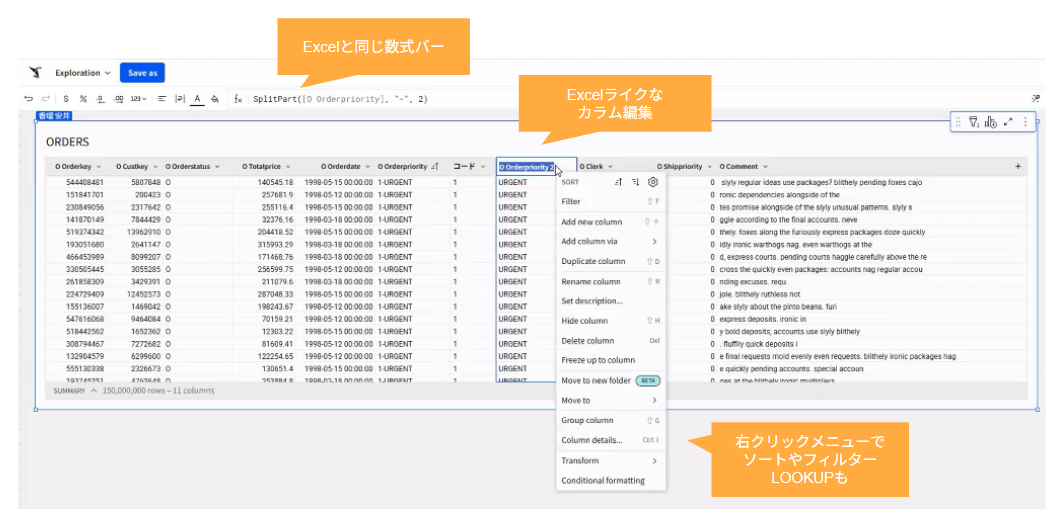This screenshot has height=521, width=1059.
Task: Sort ascending from the context menu SORT row
Action: point(619,182)
